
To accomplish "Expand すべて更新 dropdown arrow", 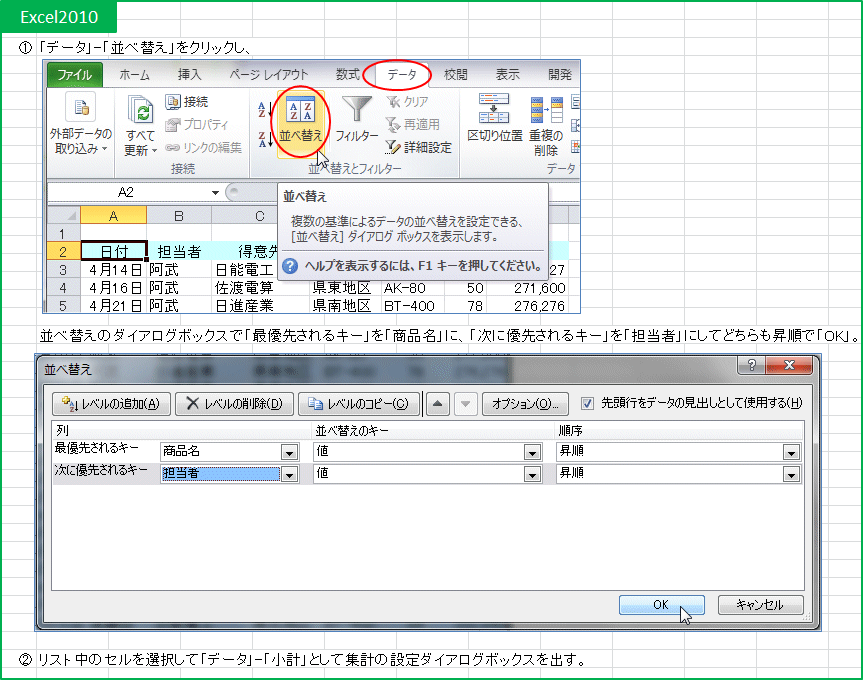I will 154,151.
